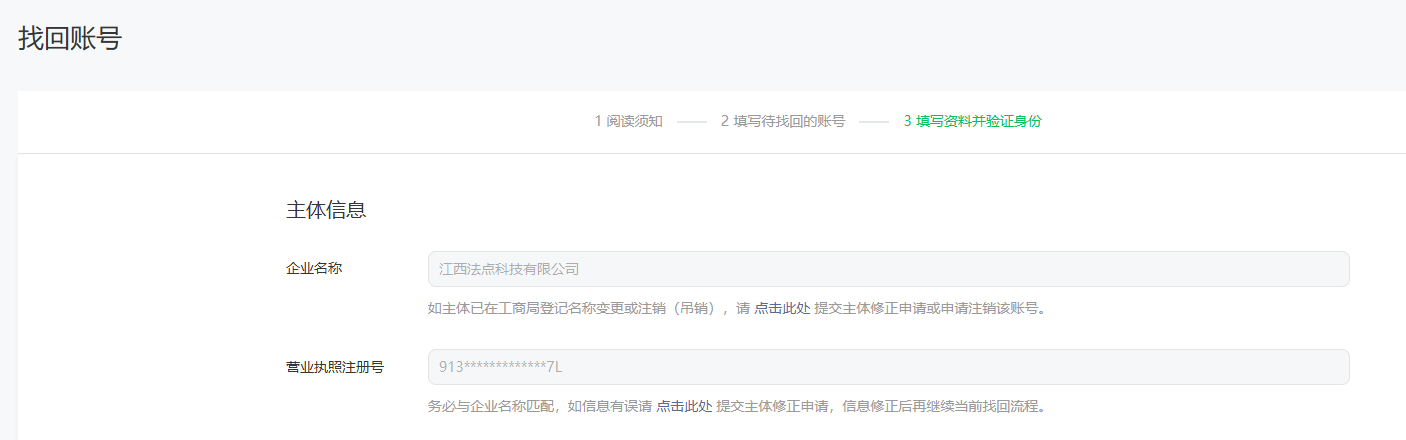Click the 企业名称 field showing 江西法点科技有限公司
This screenshot has height=440, width=1406.
(888, 269)
